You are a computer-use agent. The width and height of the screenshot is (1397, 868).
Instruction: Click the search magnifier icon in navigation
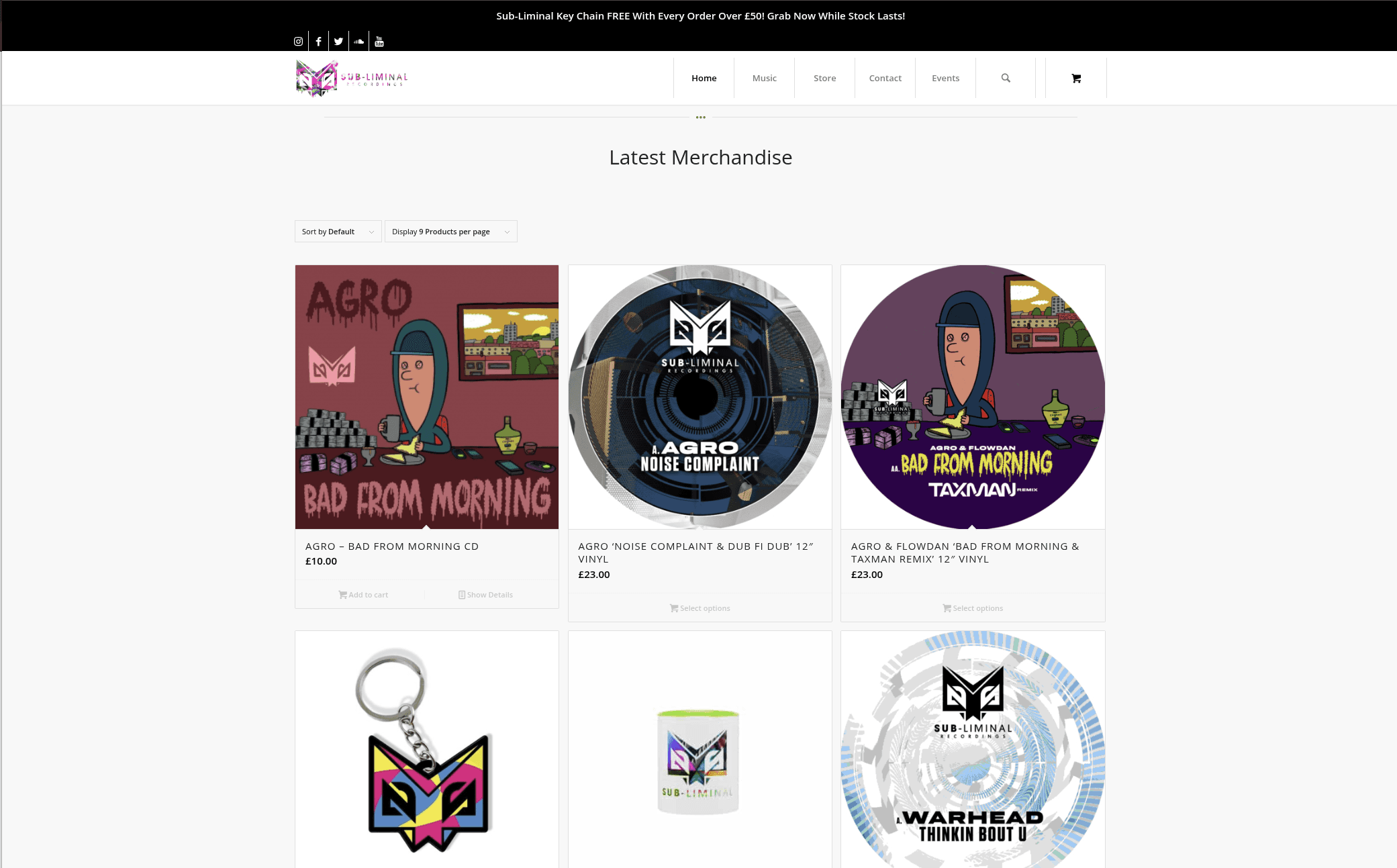click(x=1006, y=78)
